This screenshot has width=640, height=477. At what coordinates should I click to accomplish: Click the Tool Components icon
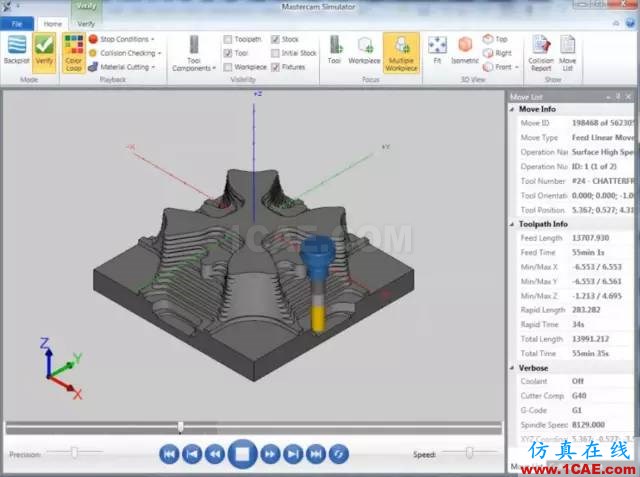(194, 44)
